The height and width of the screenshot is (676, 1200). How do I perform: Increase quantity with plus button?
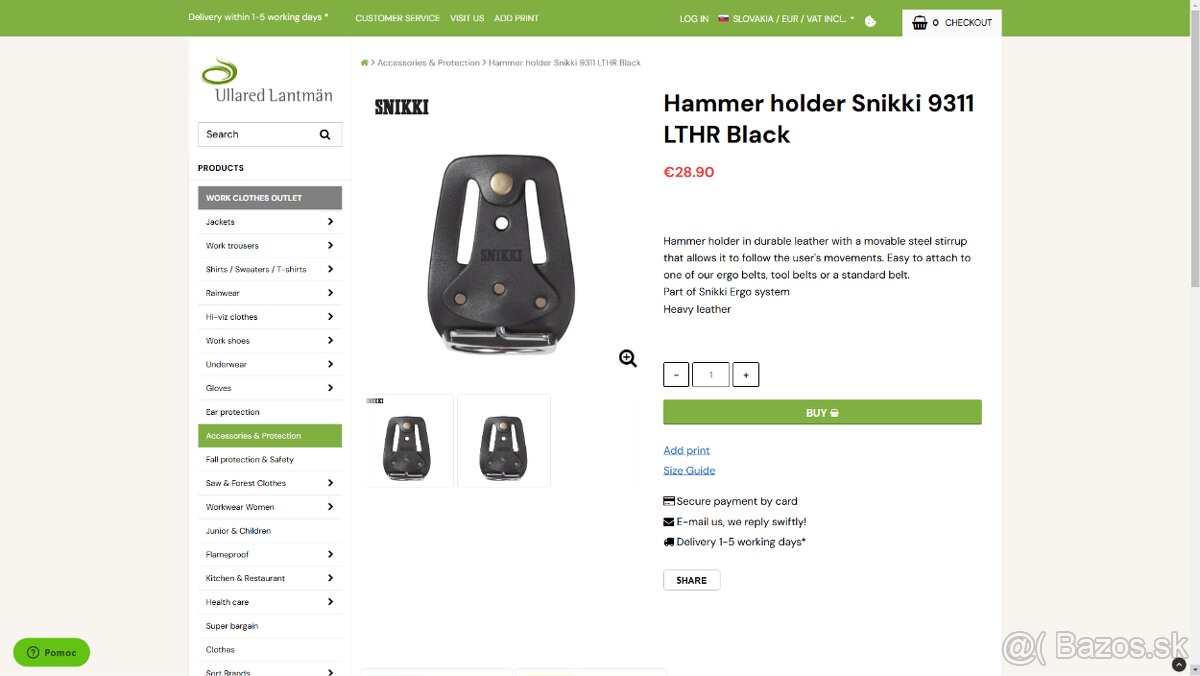click(746, 375)
